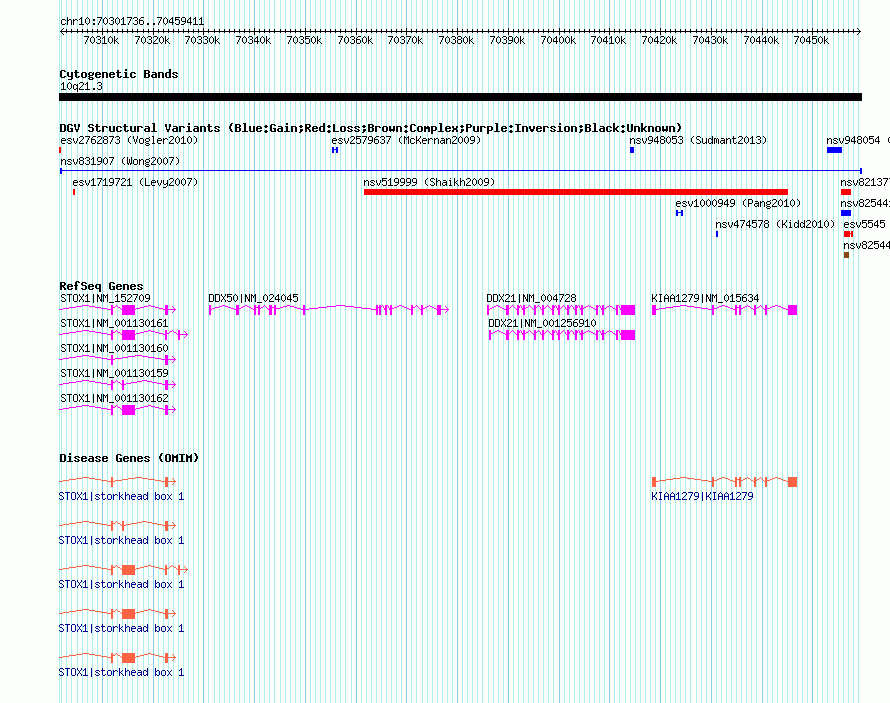The height and width of the screenshot is (703, 890).
Task: Click the 70310k ruler position label
Action: 101,40
